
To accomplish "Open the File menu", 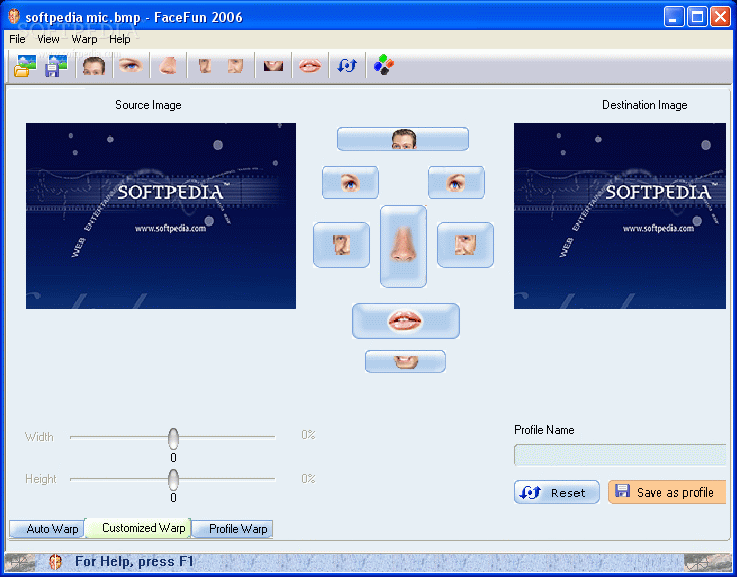I will coord(17,39).
